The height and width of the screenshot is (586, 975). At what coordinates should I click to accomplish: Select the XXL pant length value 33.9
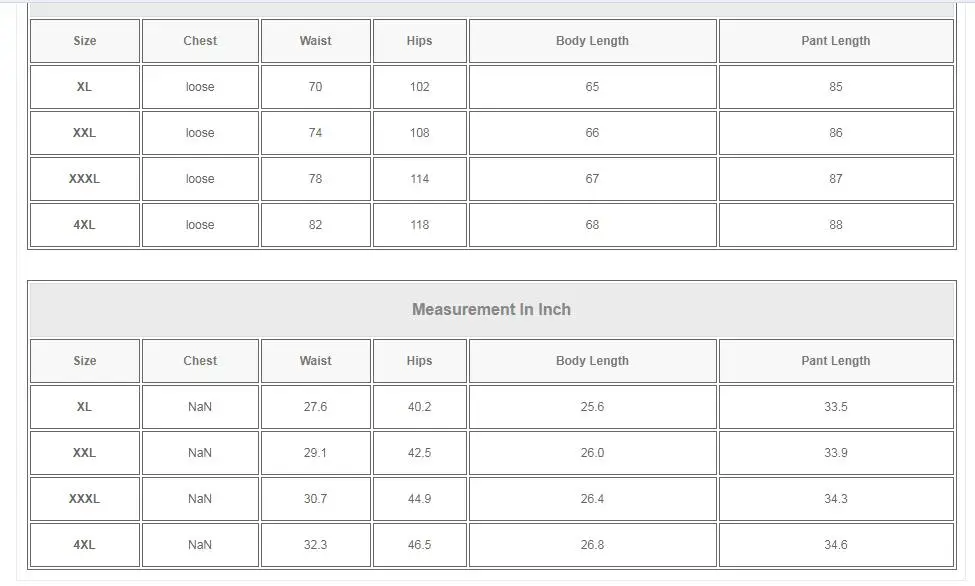[836, 453]
